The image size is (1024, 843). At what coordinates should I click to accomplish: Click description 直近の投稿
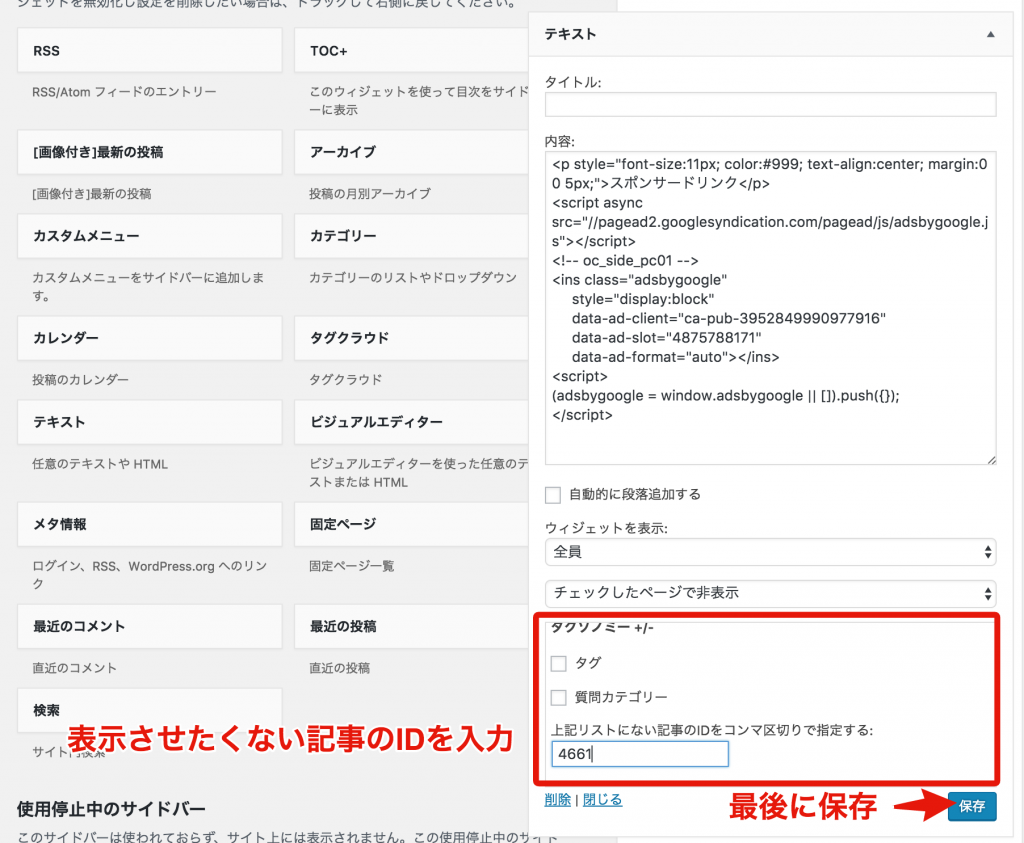coord(340,668)
